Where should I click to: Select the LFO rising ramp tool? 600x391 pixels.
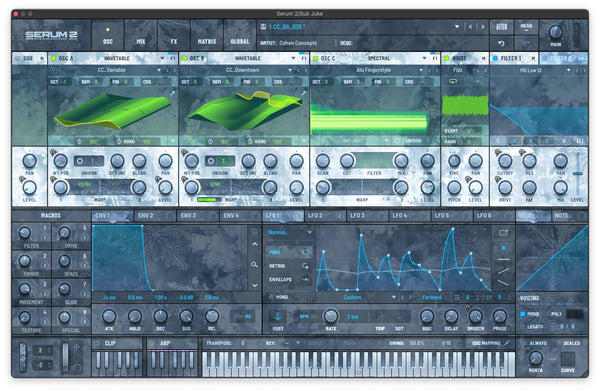(x=503, y=271)
